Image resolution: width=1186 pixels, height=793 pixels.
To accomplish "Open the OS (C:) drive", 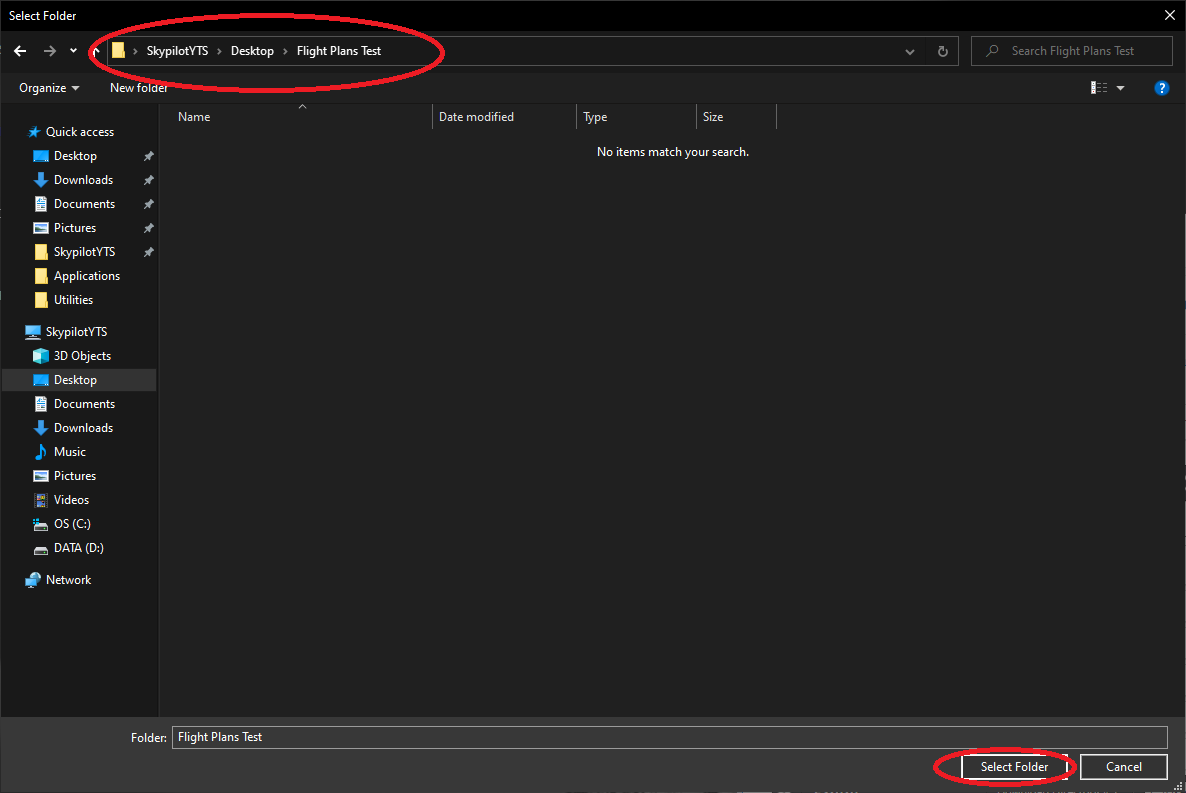I will point(72,524).
